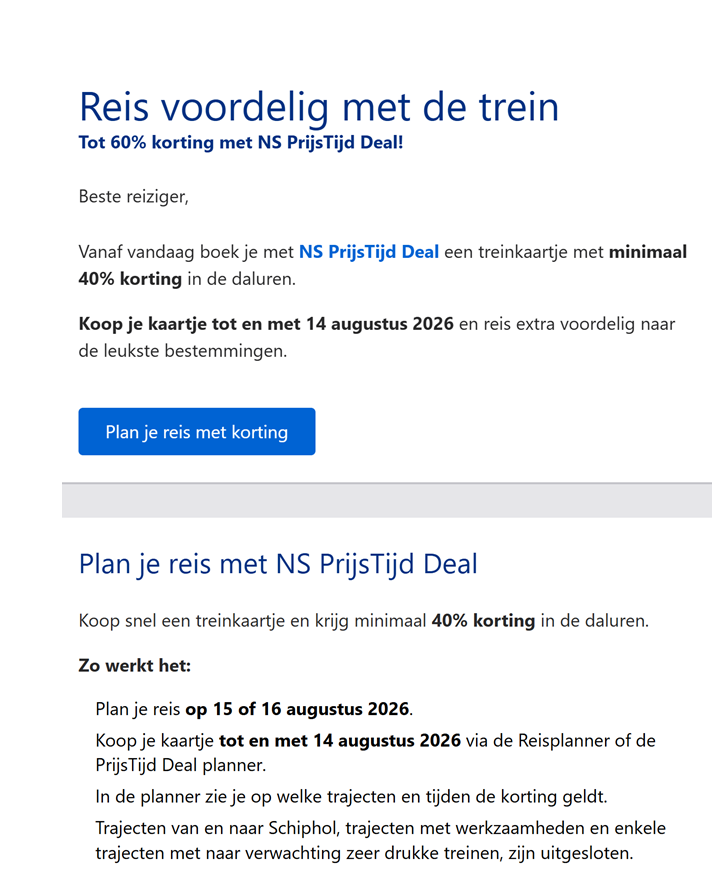Click bold tot en met 14 augustus in list
Image resolution: width=712 pixels, height=890 pixels.
(x=340, y=741)
